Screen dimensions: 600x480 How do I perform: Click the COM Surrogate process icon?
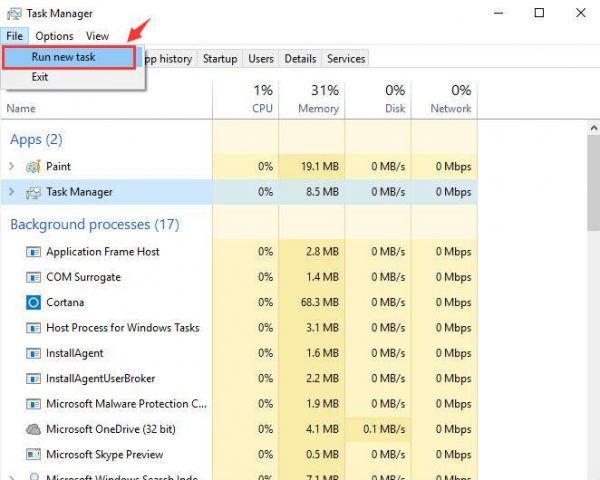click(33, 277)
